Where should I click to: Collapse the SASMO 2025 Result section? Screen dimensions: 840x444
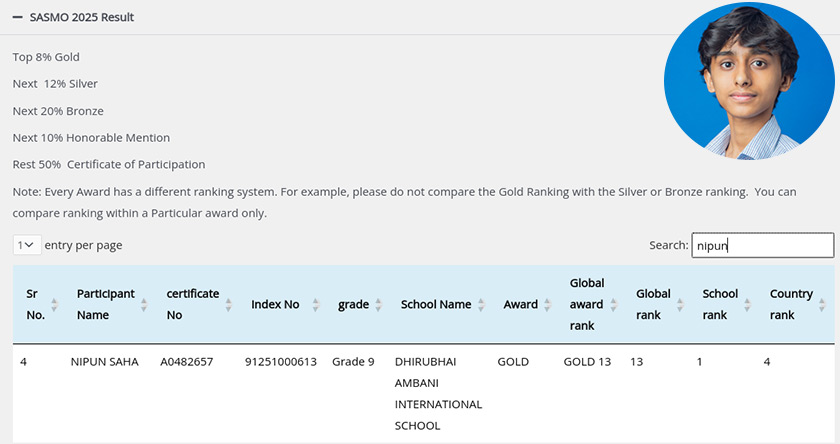point(17,18)
